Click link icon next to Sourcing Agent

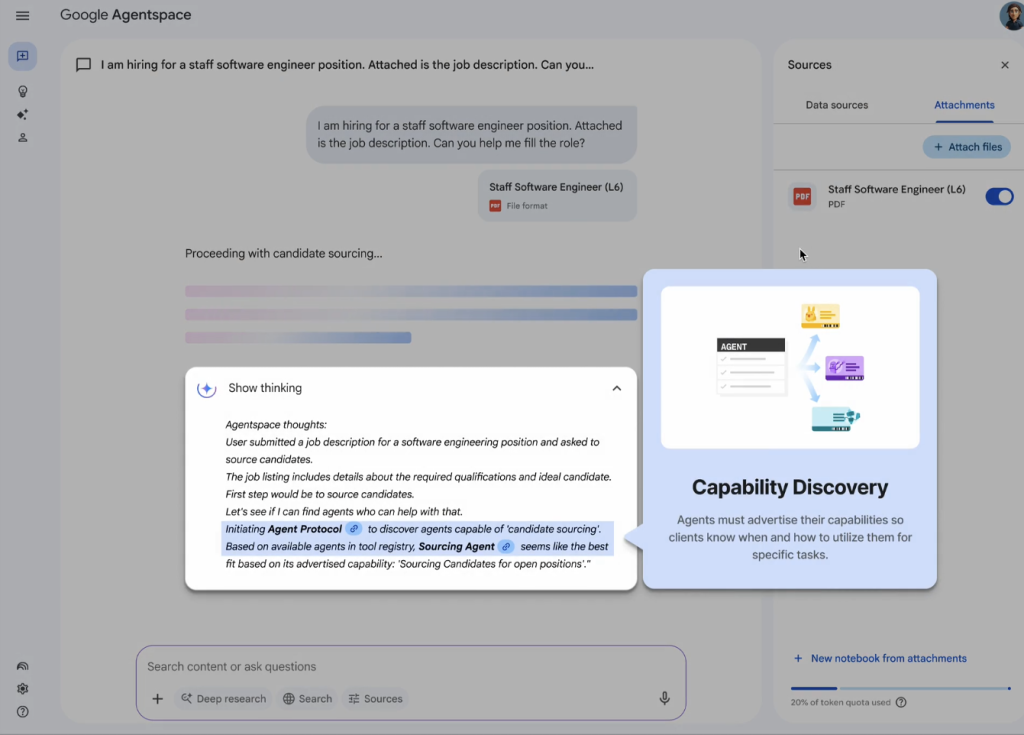[x=506, y=546]
